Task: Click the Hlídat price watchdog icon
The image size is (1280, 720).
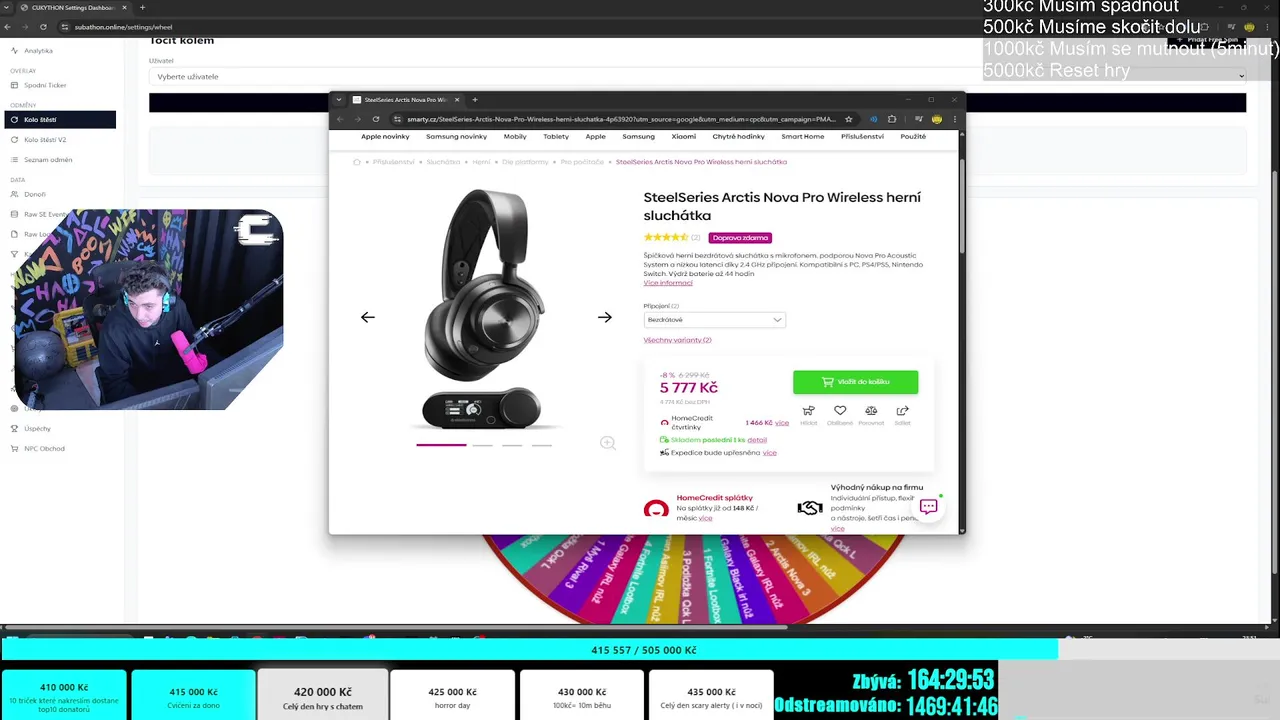Action: click(x=808, y=411)
